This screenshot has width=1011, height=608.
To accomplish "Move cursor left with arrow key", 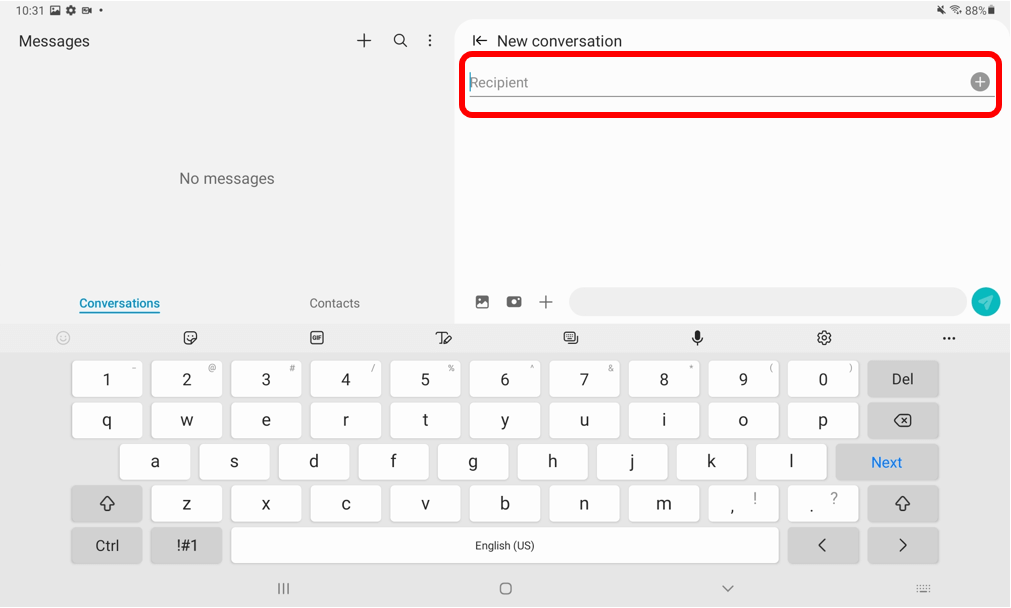I will [x=823, y=545].
